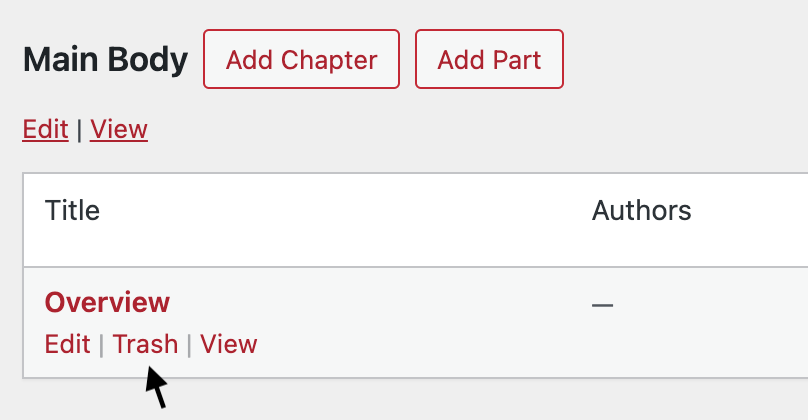Edit the Overview chapter via row action
Screen dimensions: 808x420
pos(67,344)
